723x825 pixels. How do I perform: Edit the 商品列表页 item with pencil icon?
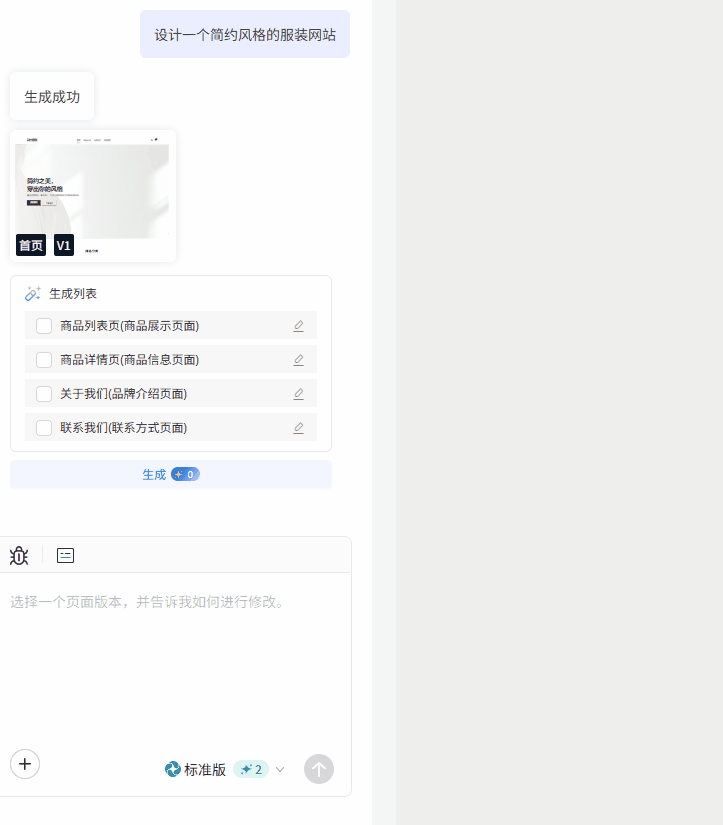298,326
